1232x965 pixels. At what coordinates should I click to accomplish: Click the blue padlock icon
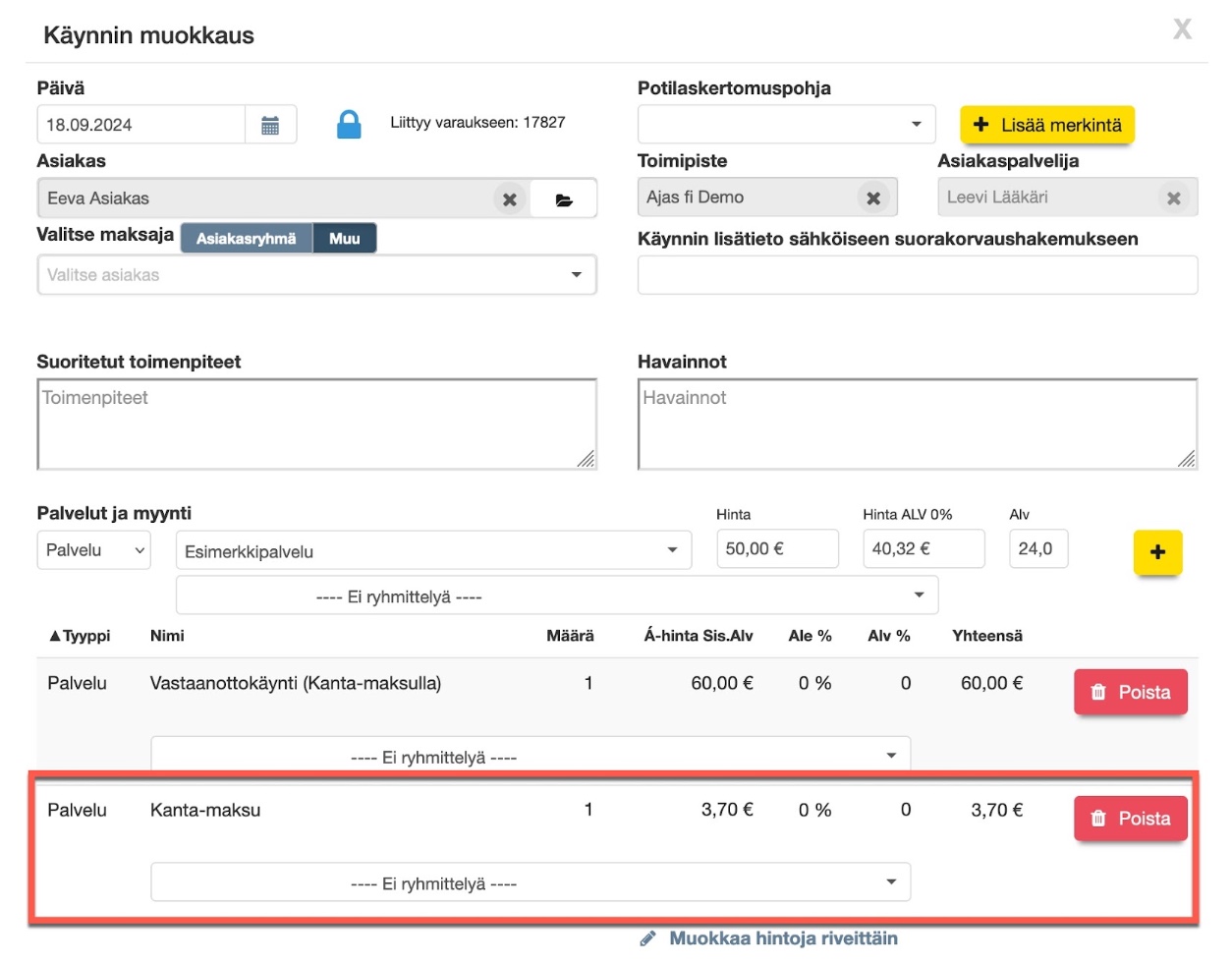click(x=349, y=125)
